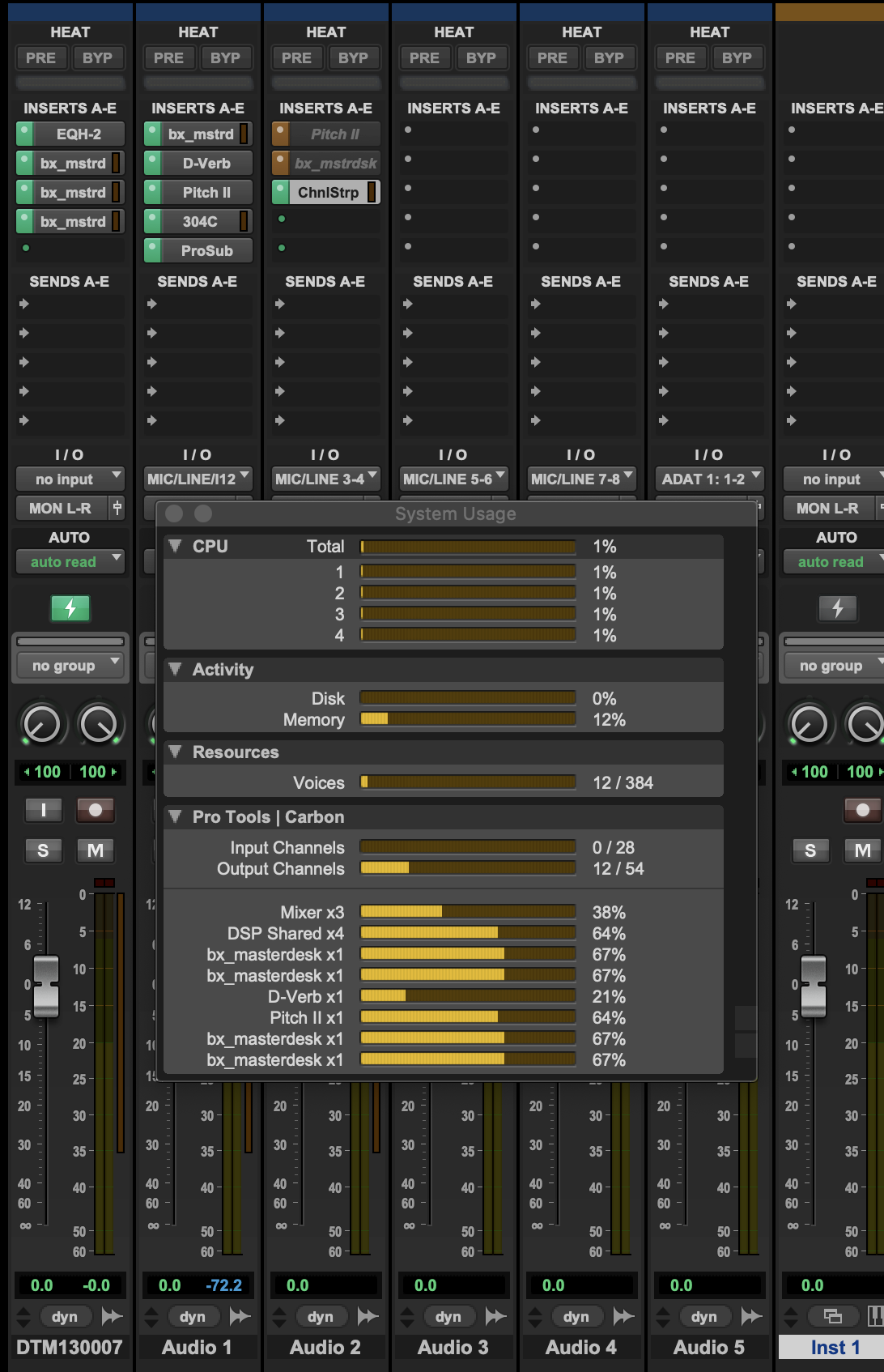Open the EQH-2 insert plugin
This screenshot has width=884, height=1372.
[79, 134]
